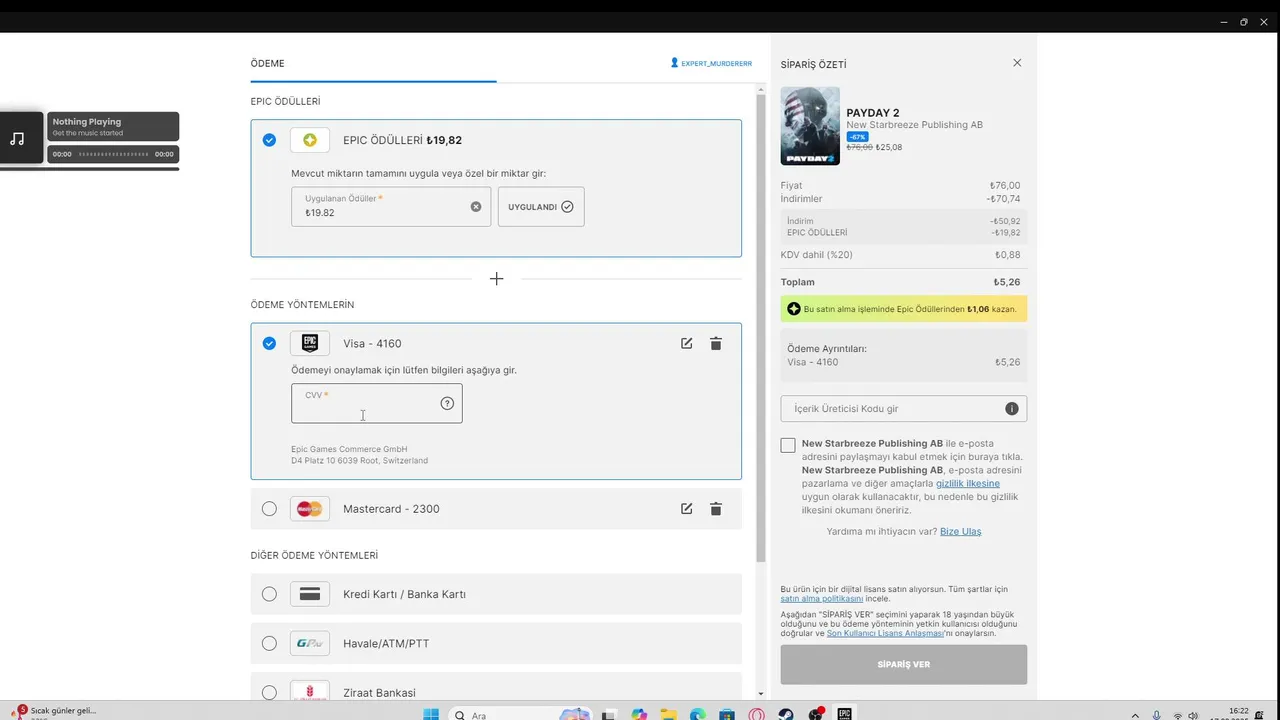Click the GPay icon for Havale/ATM/PTT

pyautogui.click(x=310, y=643)
